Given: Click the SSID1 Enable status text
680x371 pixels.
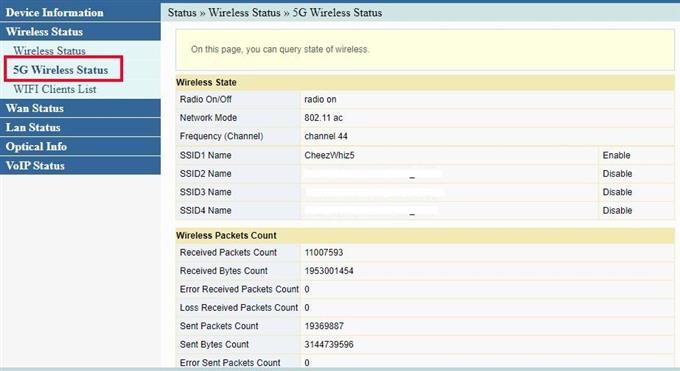Looking at the screenshot, I should click(616, 155).
